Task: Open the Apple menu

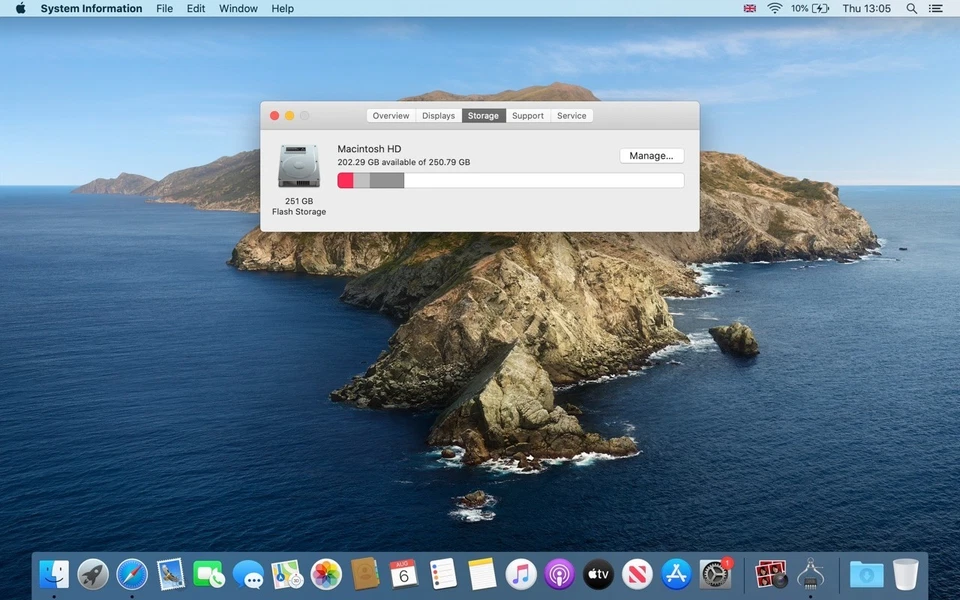Action: (20, 9)
